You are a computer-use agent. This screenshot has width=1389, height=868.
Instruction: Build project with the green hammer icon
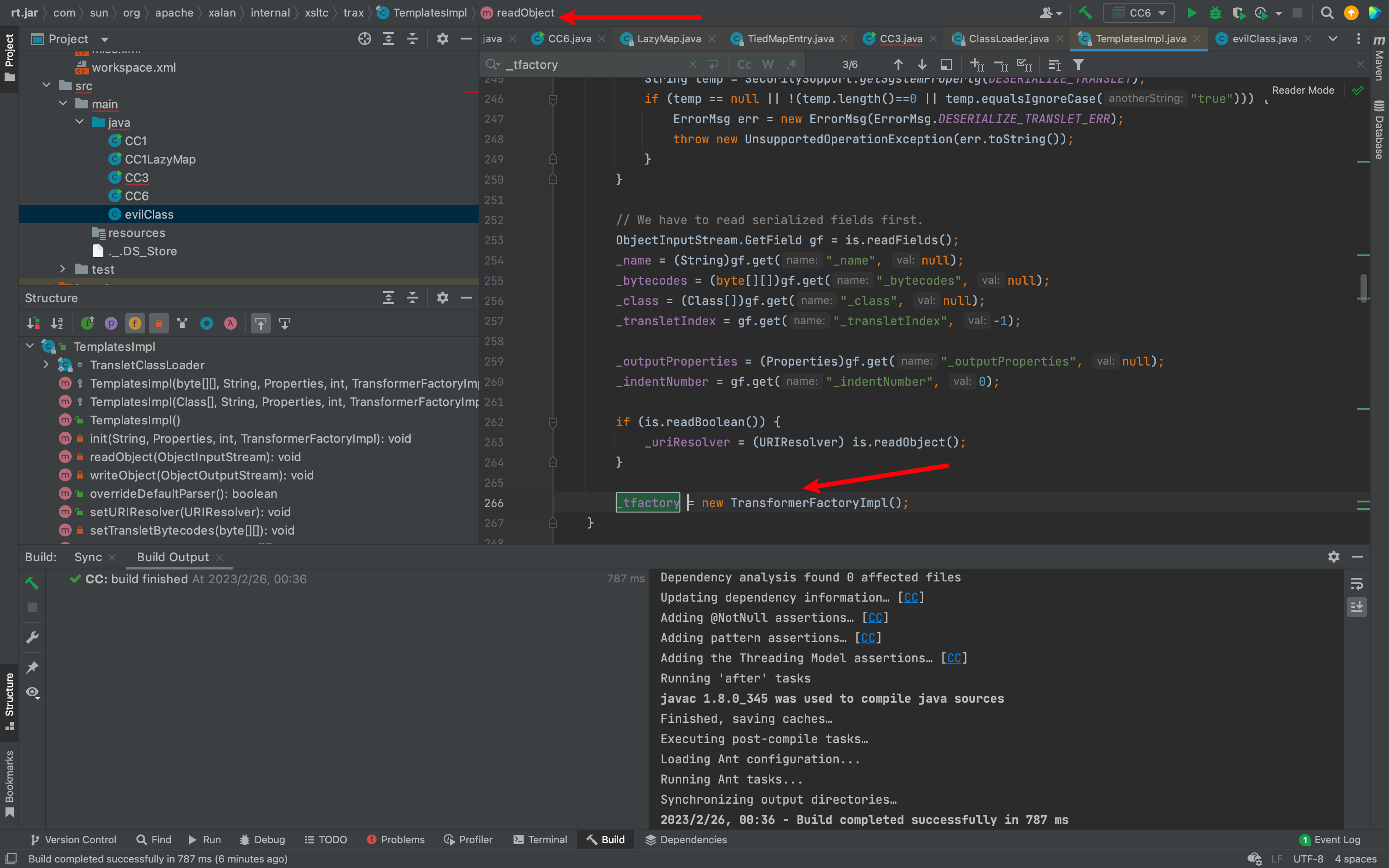click(x=1085, y=13)
